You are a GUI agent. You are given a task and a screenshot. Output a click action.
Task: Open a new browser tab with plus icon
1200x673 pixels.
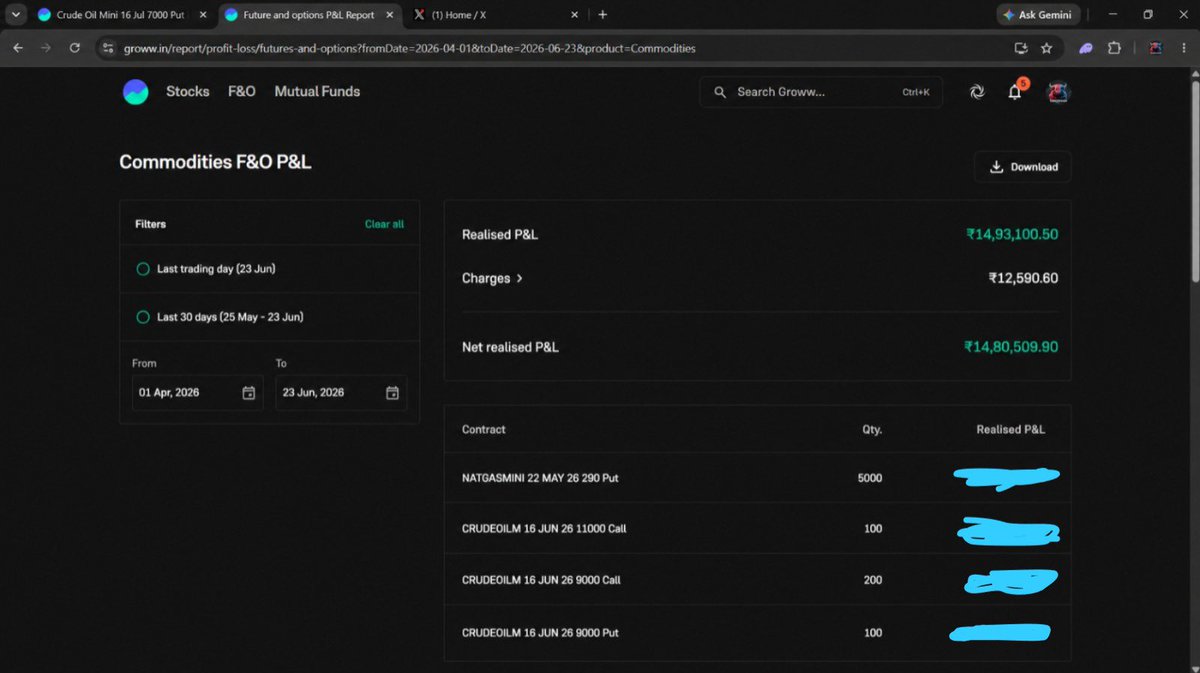603,15
